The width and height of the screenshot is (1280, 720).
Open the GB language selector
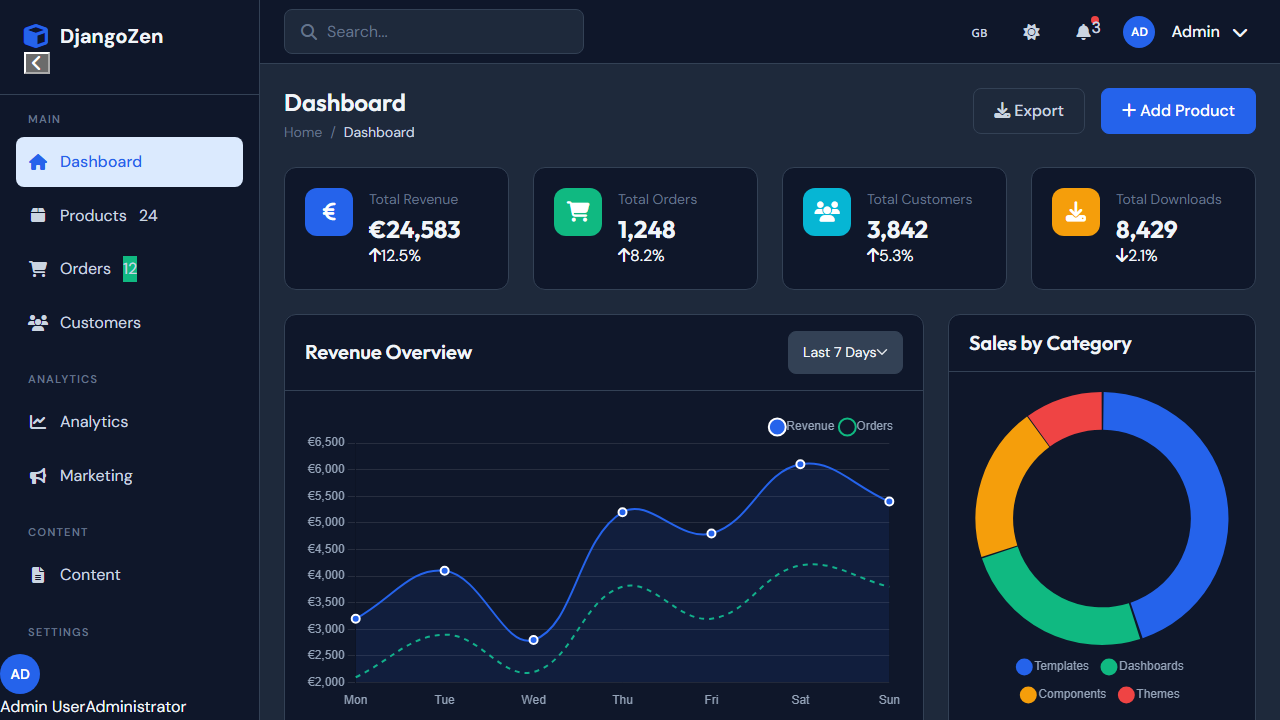[979, 32]
